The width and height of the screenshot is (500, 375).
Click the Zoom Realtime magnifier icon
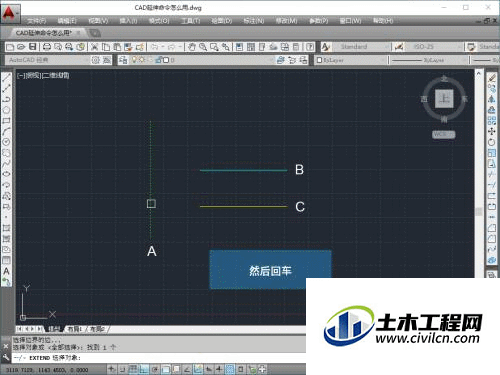[x=203, y=47]
